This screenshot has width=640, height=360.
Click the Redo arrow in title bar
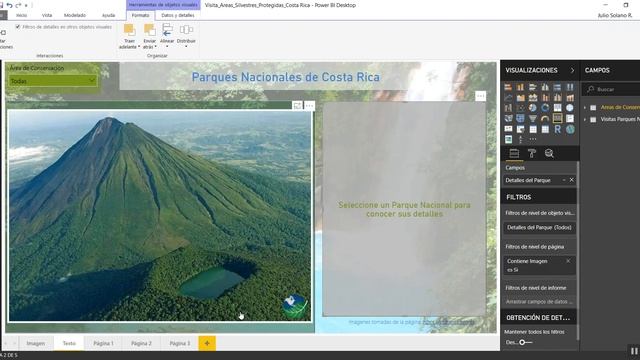point(18,5)
